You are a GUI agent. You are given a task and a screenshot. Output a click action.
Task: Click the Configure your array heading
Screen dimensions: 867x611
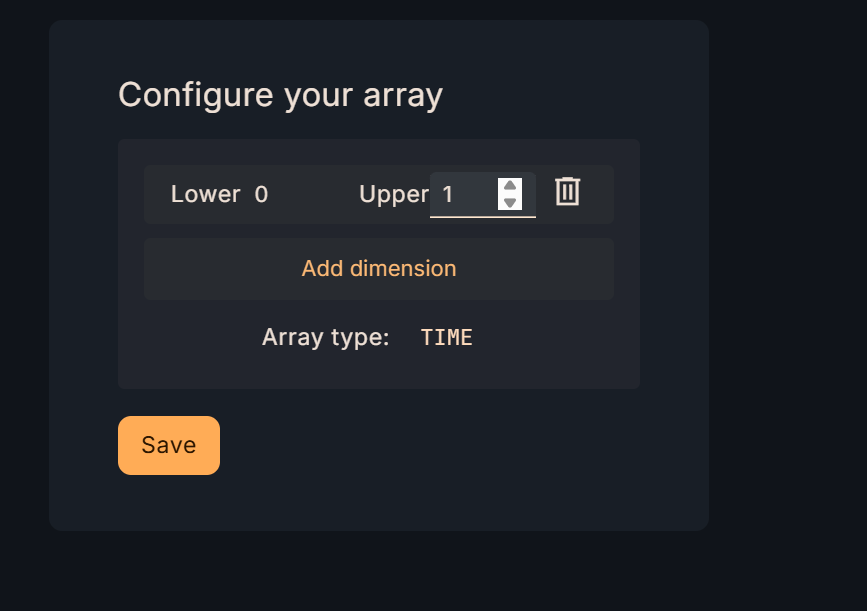pyautogui.click(x=280, y=95)
